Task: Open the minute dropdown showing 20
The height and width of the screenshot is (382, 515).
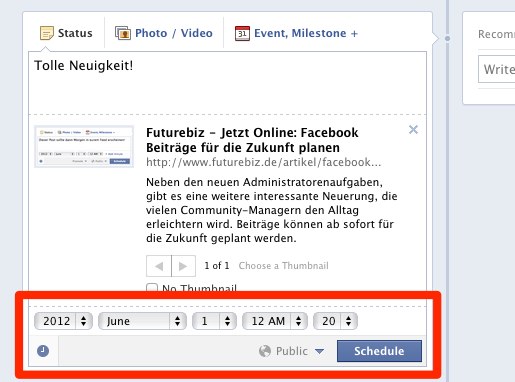Action: coord(335,321)
